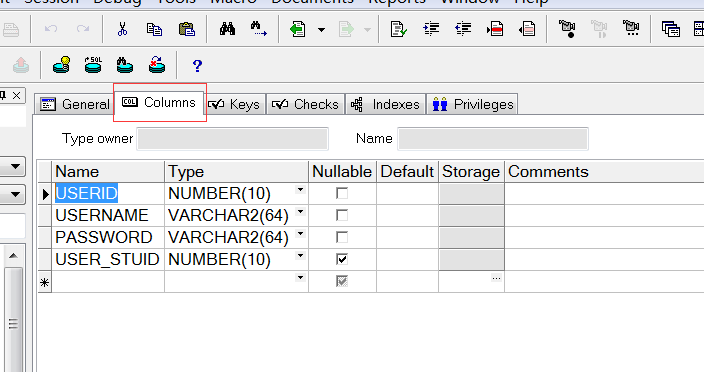This screenshot has width=704, height=372.
Task: Click the Type owner input field
Action: pyautogui.click(x=233, y=139)
